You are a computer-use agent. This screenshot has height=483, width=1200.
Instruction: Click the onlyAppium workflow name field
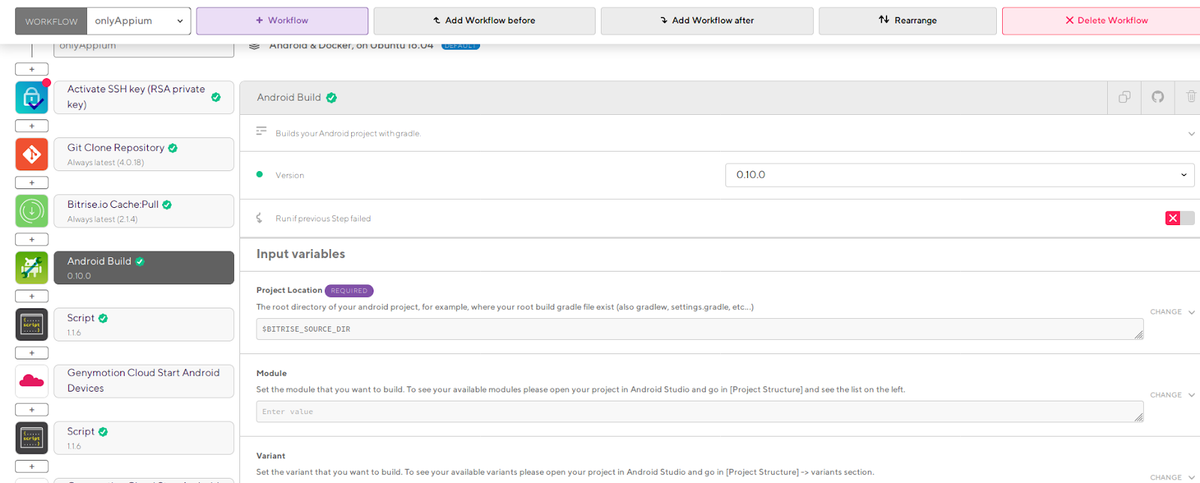coord(143,48)
